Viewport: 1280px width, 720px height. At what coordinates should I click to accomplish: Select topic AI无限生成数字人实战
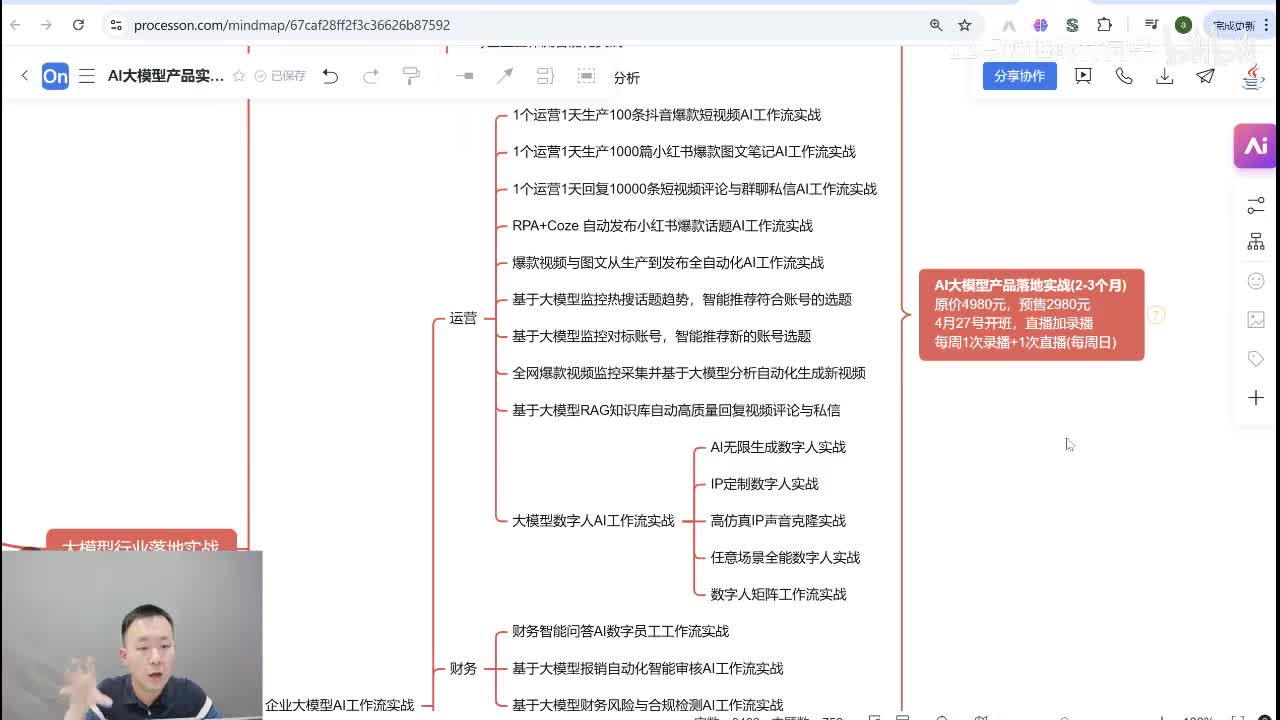pos(778,447)
